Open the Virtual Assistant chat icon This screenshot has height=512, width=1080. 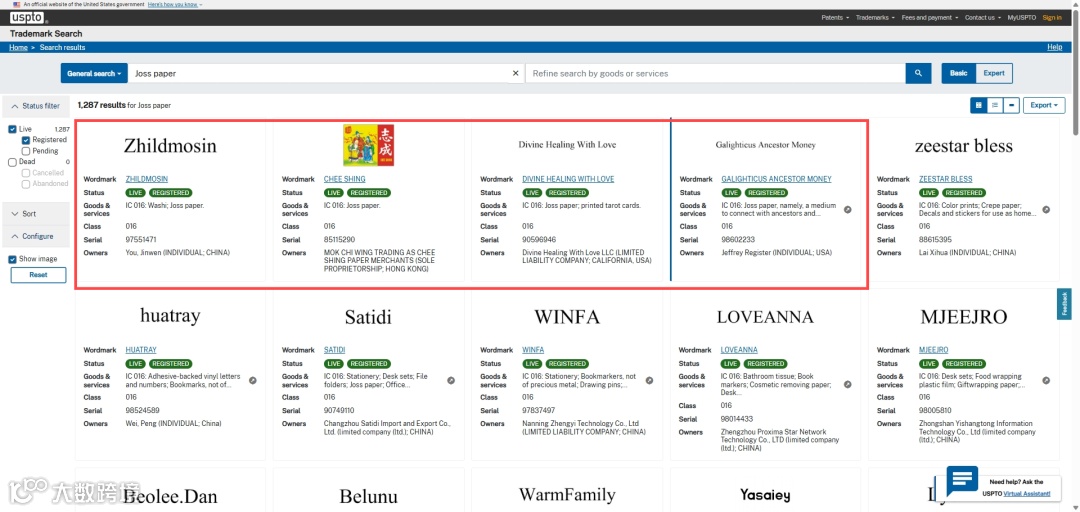[x=962, y=480]
